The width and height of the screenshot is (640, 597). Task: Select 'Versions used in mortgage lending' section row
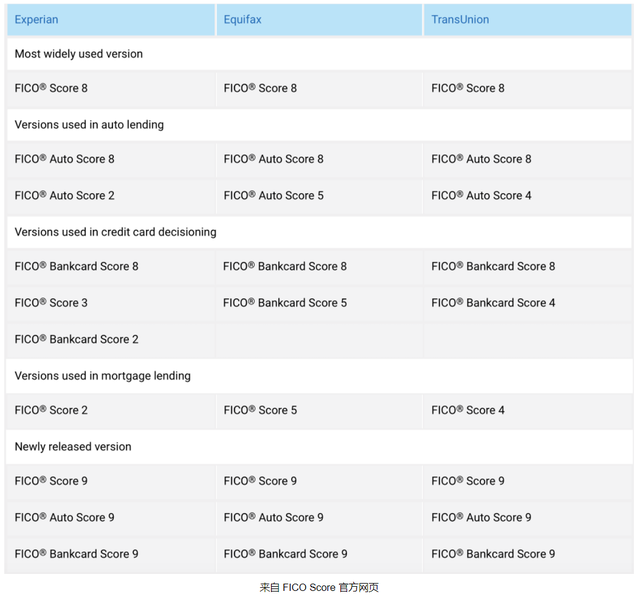(x=319, y=376)
